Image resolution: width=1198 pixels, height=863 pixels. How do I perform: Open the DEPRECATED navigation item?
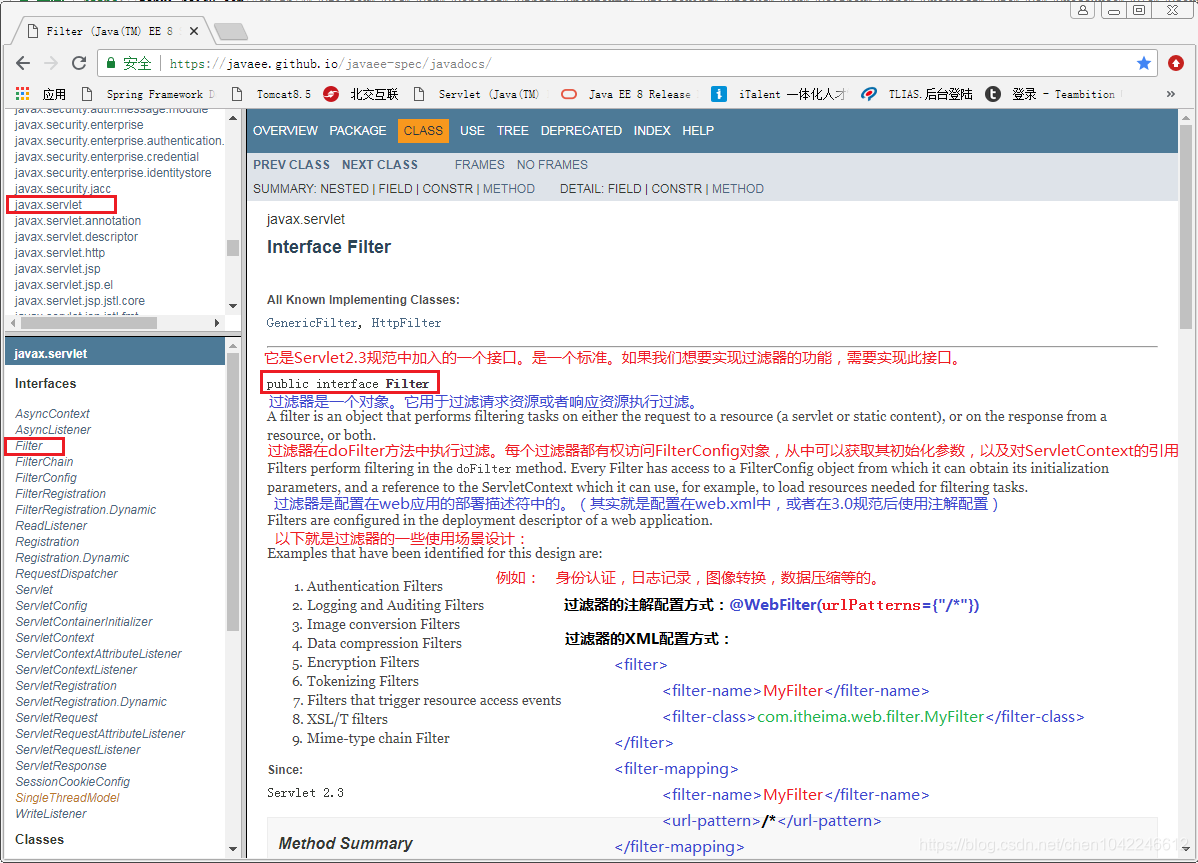[581, 131]
